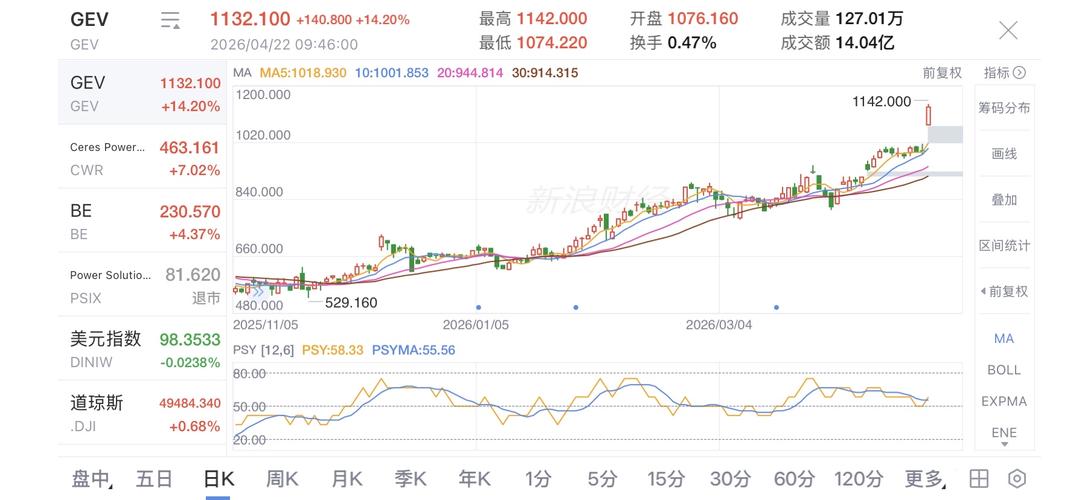Open the 指标 indicator arrow button
Screen dimensions: 1082x500
[x=1005, y=72]
